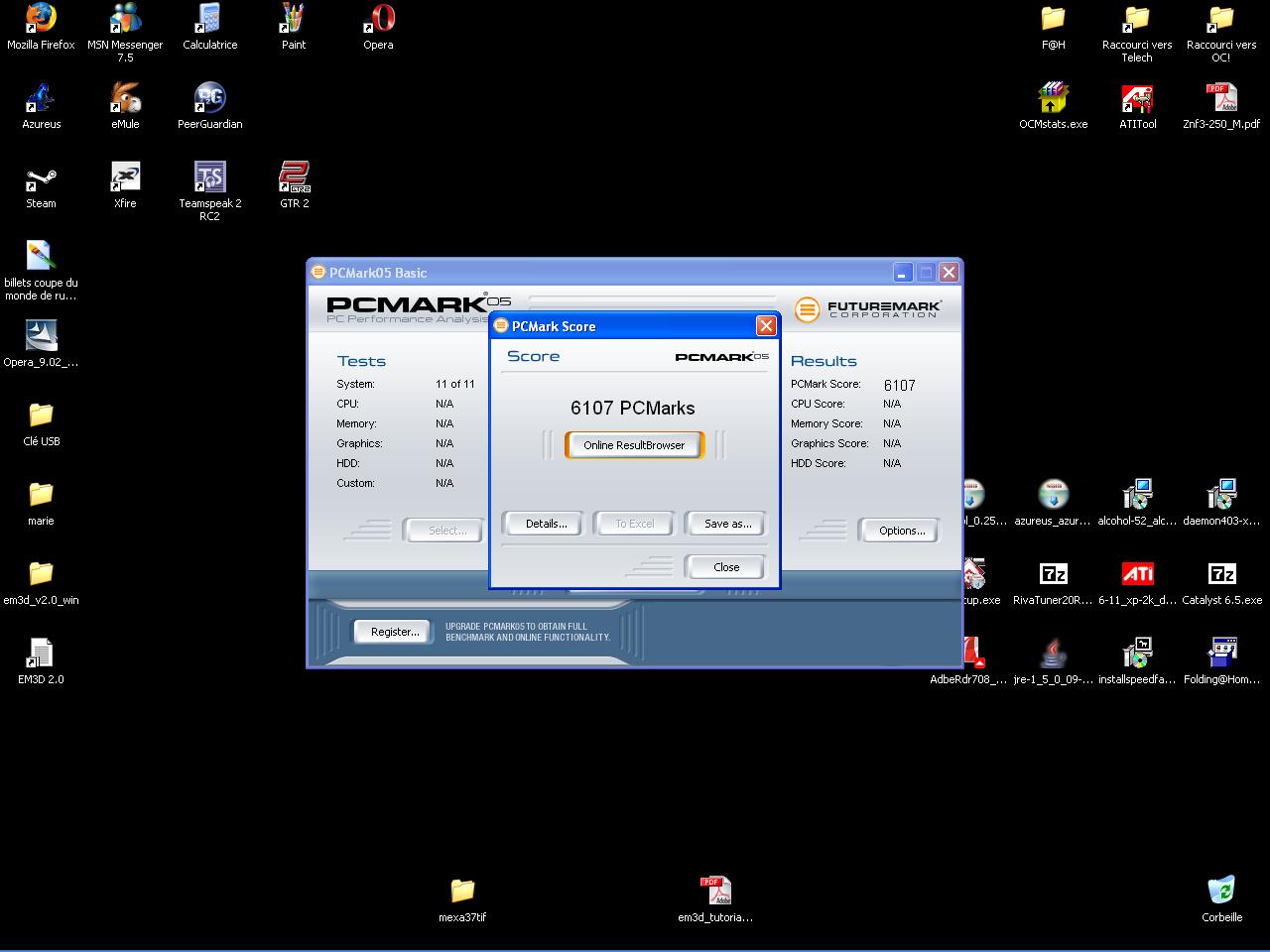Click the Register... button

pyautogui.click(x=395, y=632)
